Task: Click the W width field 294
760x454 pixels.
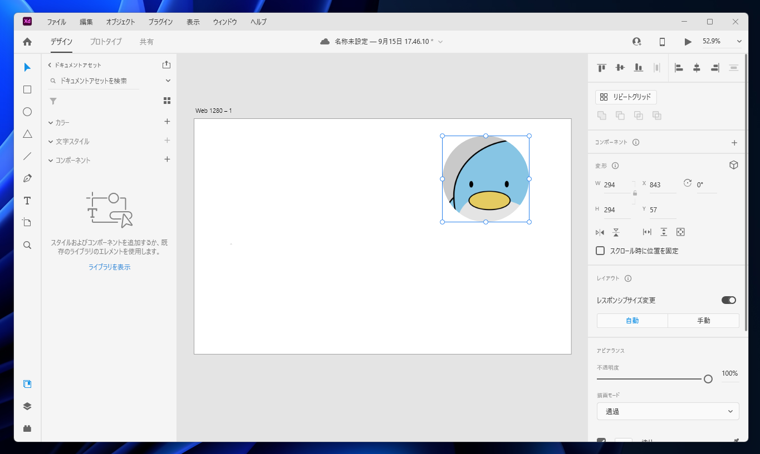Action: pos(616,185)
